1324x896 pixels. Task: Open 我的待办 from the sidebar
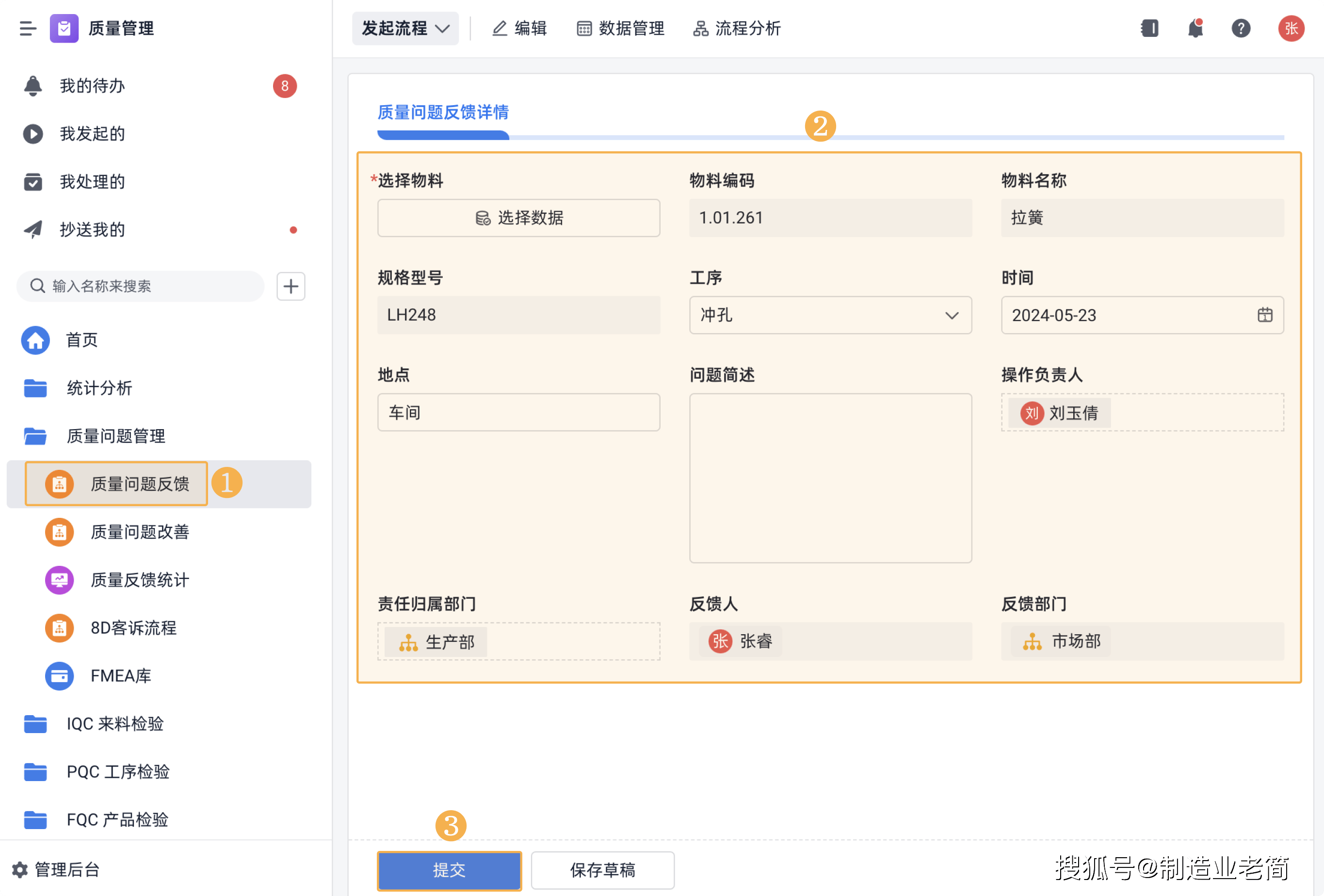[92, 86]
